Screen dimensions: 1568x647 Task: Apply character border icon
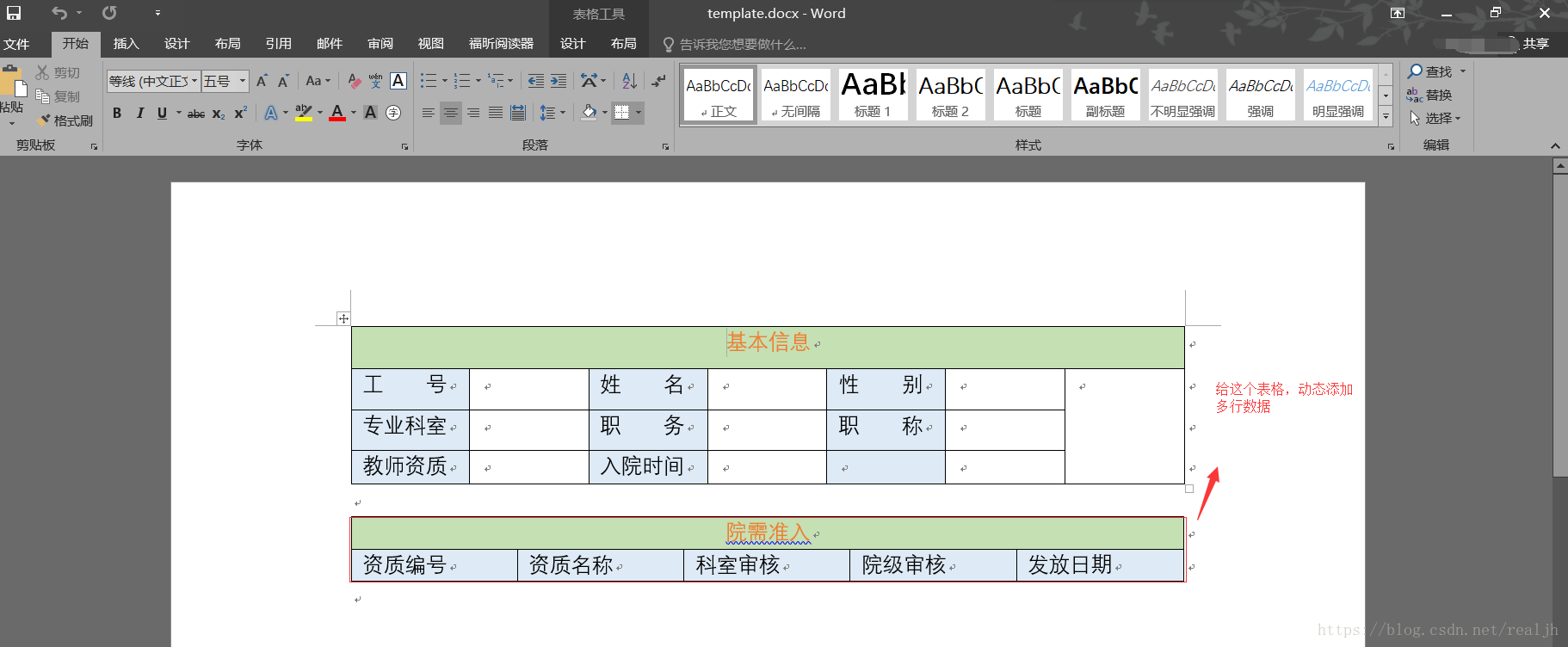coord(398,81)
